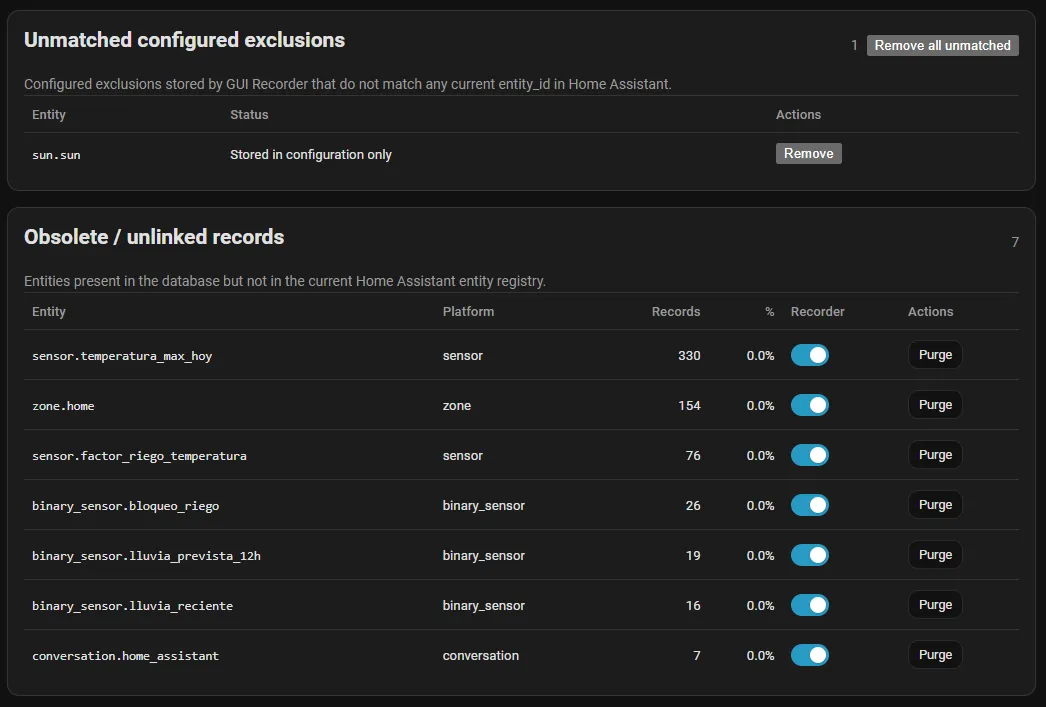Click the sensor.temperatura_max_hoy entity name

(122, 356)
